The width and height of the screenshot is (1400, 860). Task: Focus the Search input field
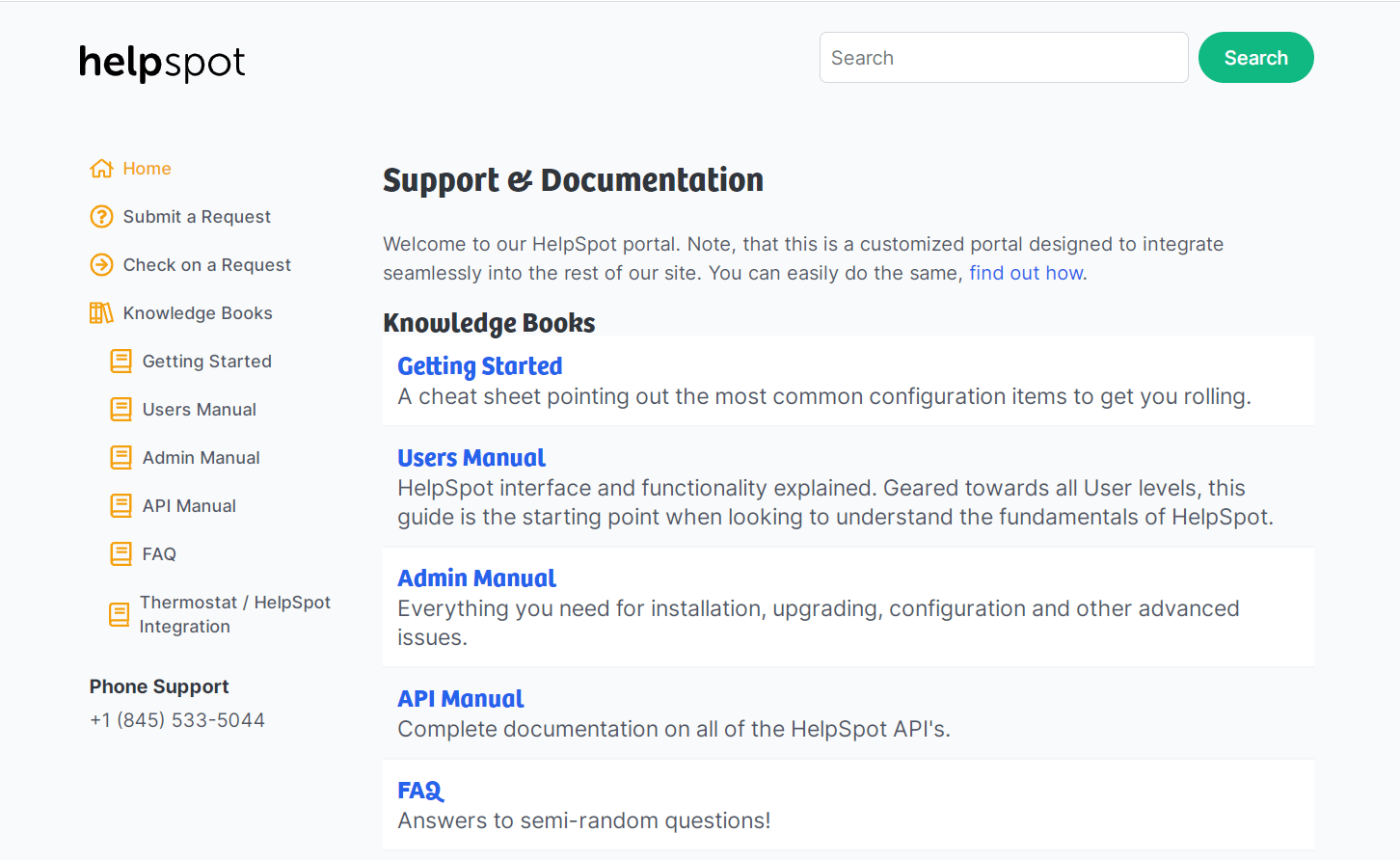coord(1004,58)
